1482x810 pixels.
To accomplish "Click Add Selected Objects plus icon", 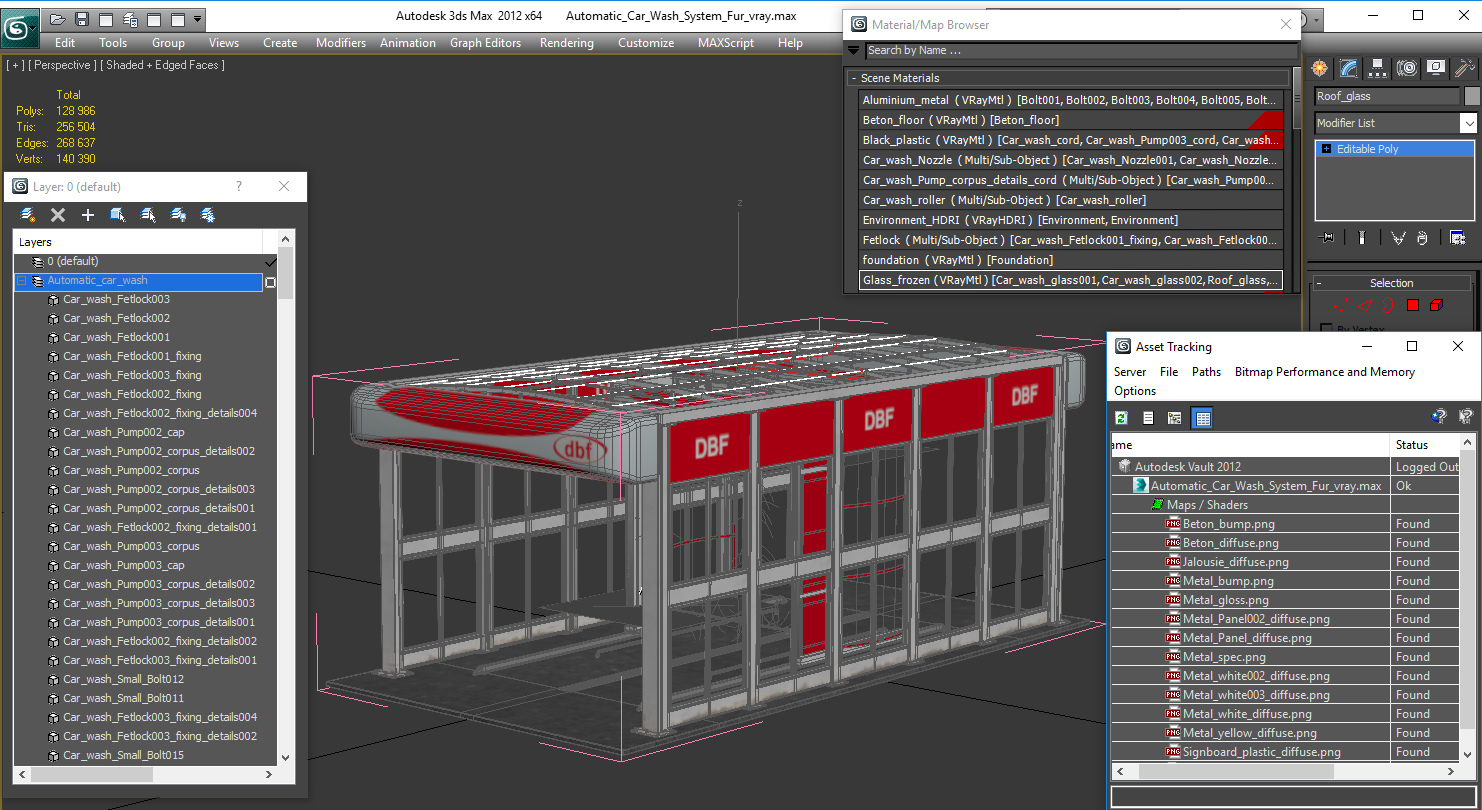I will (x=88, y=215).
